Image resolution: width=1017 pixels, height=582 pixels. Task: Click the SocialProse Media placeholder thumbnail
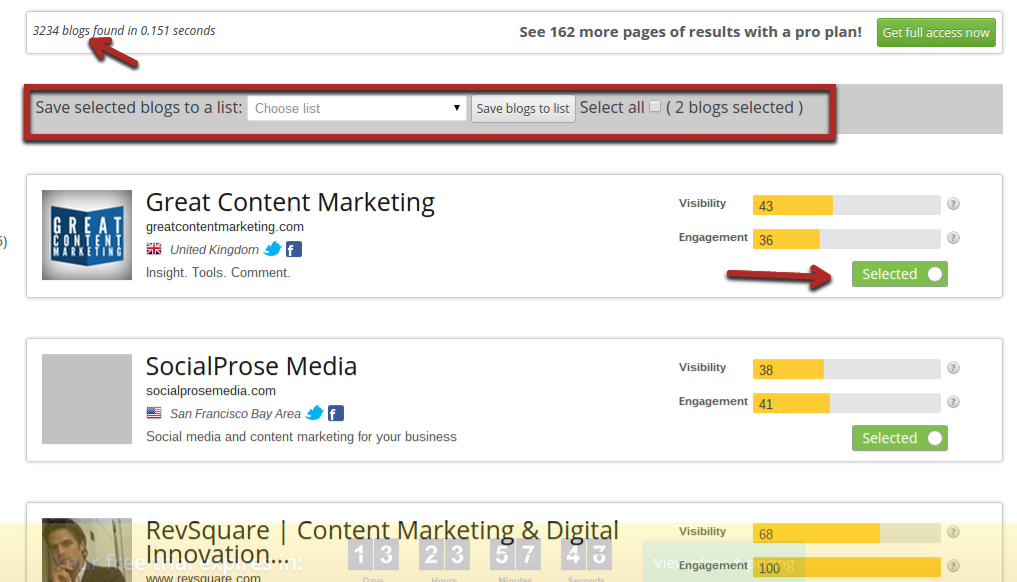tap(87, 399)
